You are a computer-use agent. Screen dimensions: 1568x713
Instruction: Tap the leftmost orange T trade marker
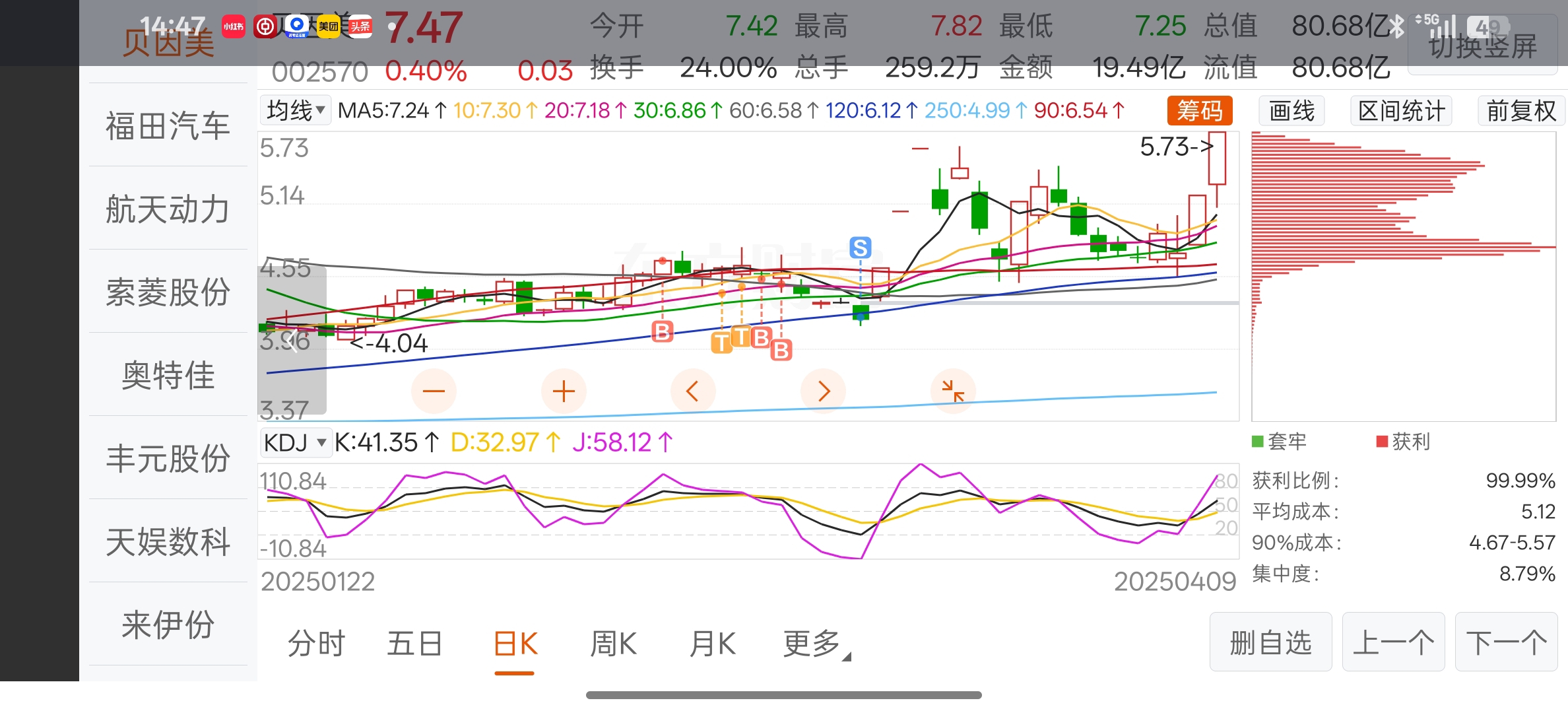[x=721, y=343]
